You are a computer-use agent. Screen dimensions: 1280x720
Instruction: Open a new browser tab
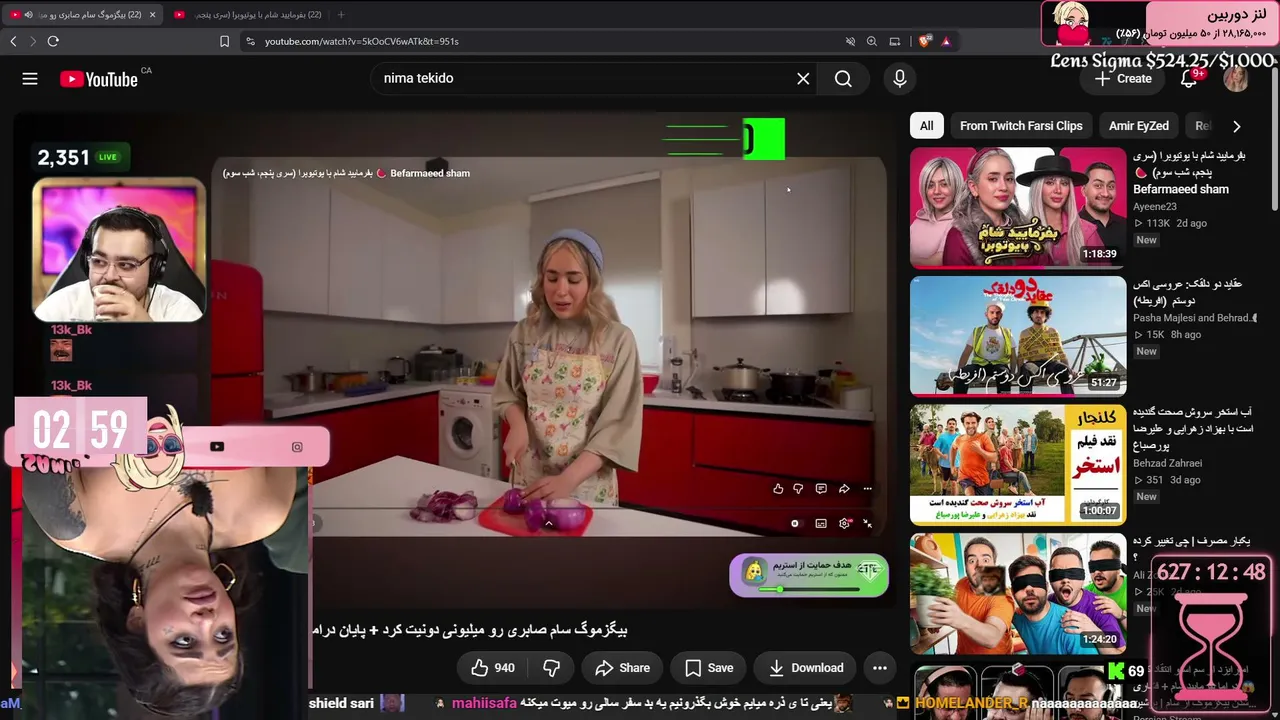click(341, 15)
